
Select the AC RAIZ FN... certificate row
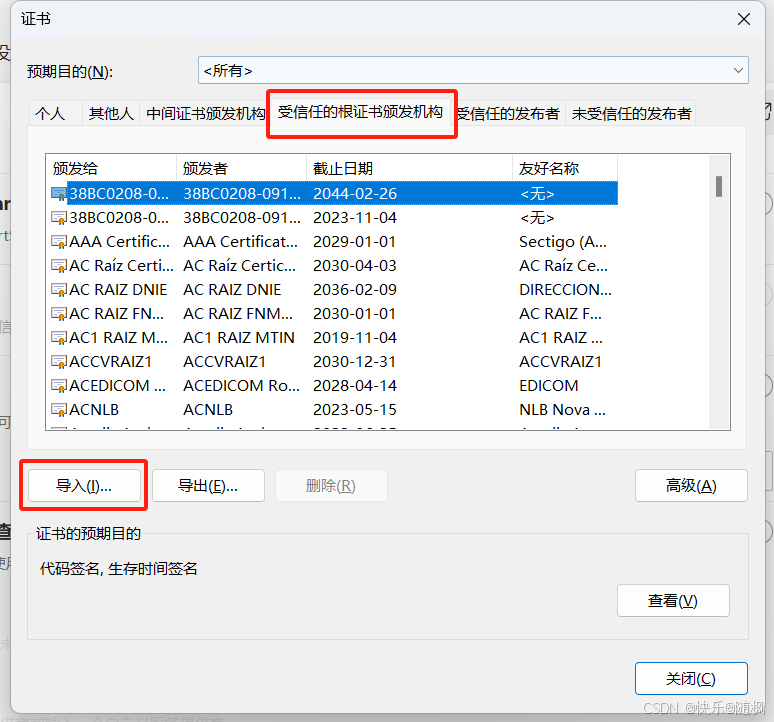[334, 314]
